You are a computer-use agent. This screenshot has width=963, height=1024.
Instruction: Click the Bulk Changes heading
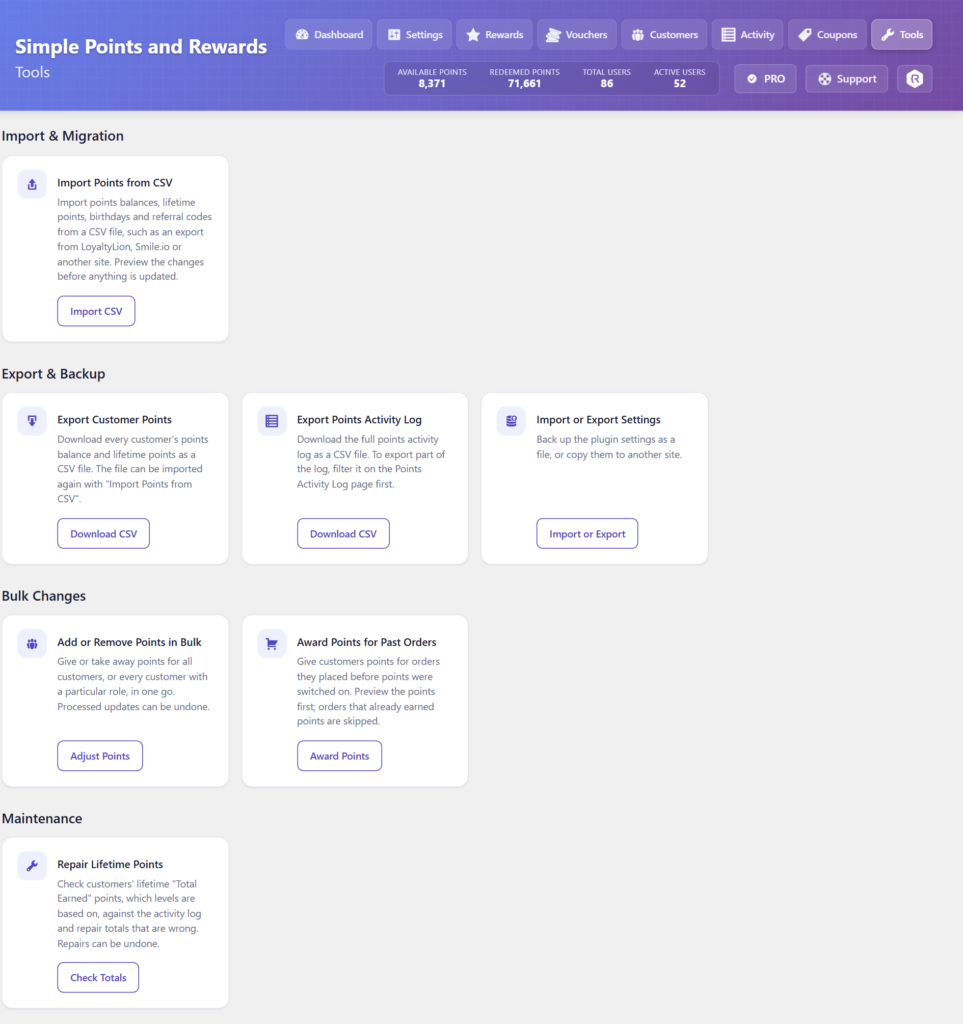pos(44,596)
